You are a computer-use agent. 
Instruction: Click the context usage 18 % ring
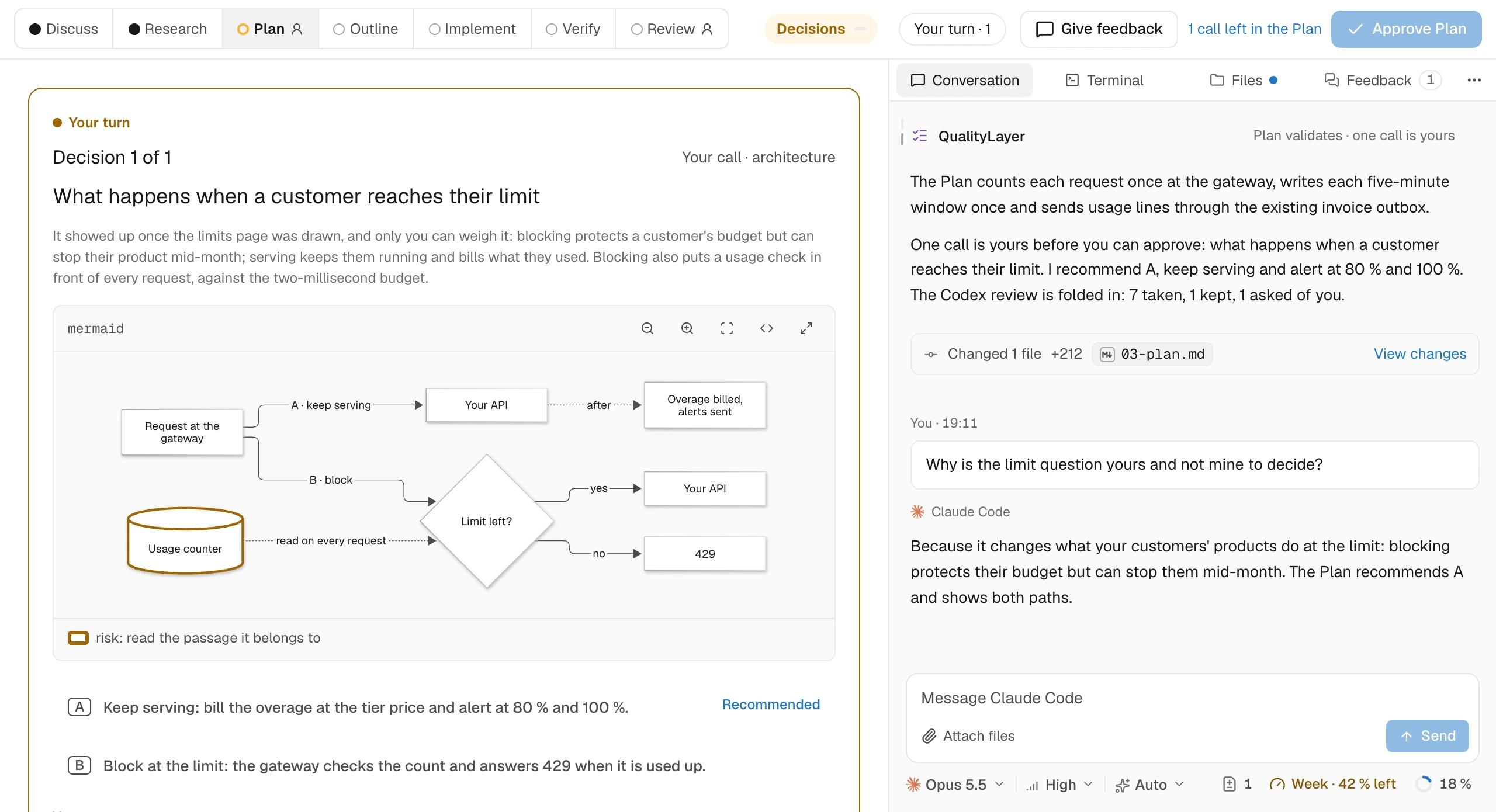1424,784
